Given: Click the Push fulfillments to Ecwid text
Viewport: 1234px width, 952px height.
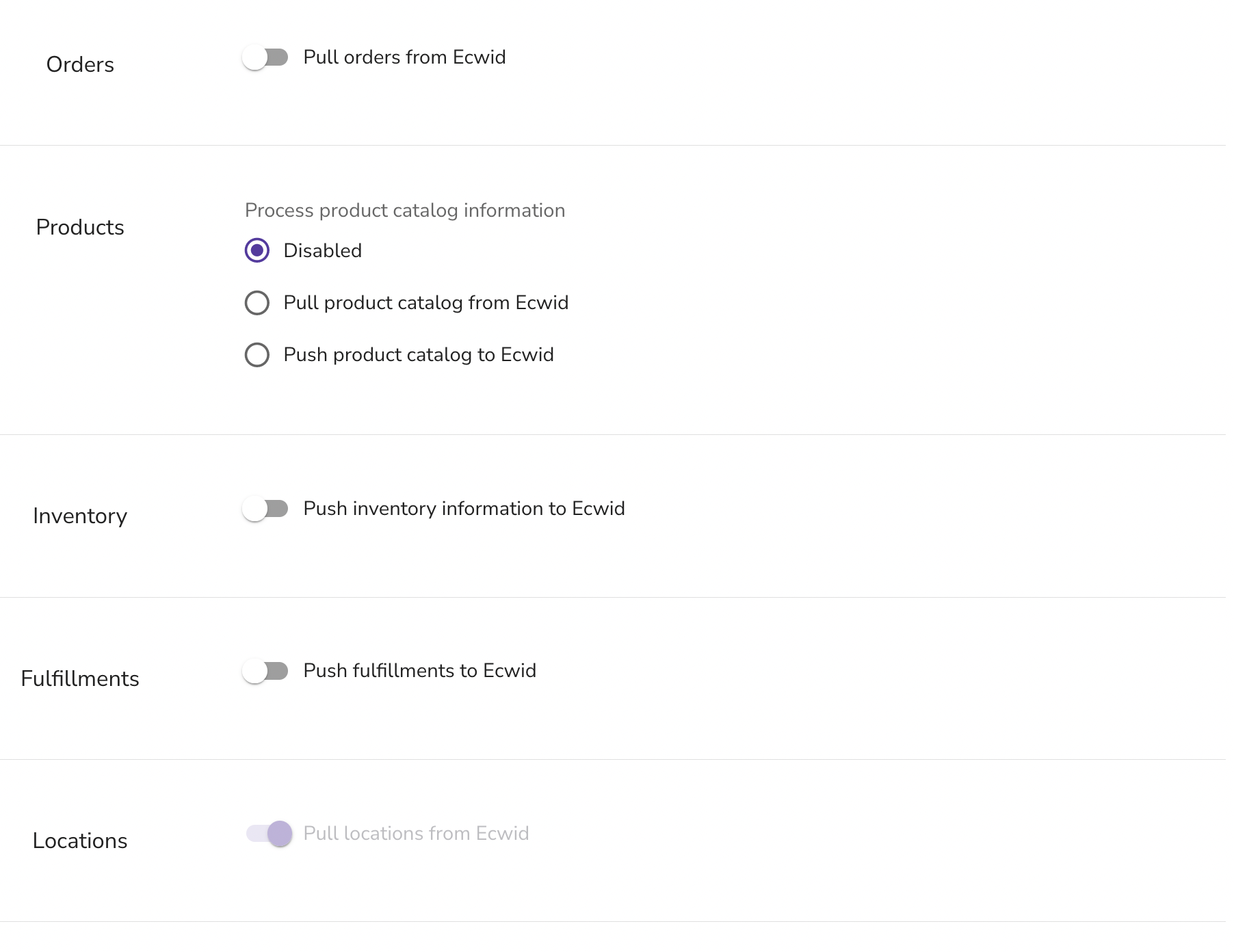Looking at the screenshot, I should tap(419, 671).
